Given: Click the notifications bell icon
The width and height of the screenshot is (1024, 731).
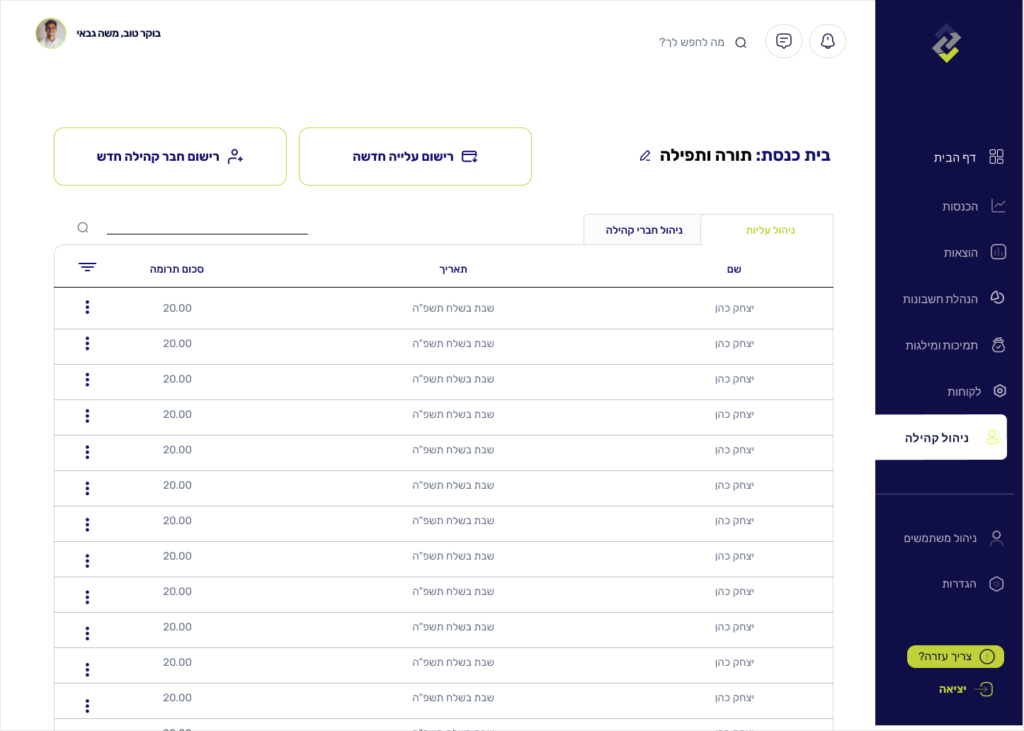Looking at the screenshot, I should [x=827, y=41].
